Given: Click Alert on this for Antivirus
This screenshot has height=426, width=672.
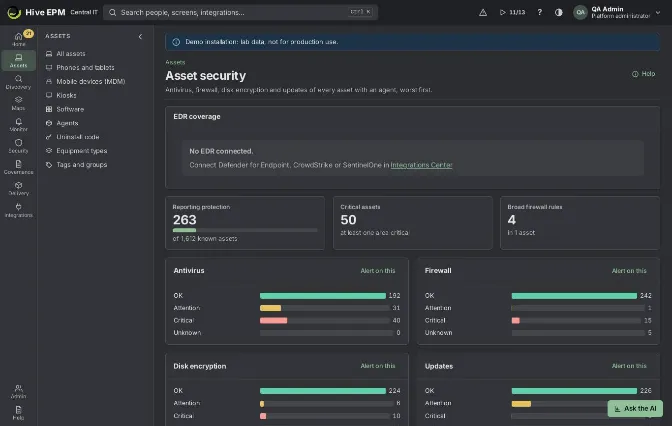Looking at the screenshot, I should point(378,271).
